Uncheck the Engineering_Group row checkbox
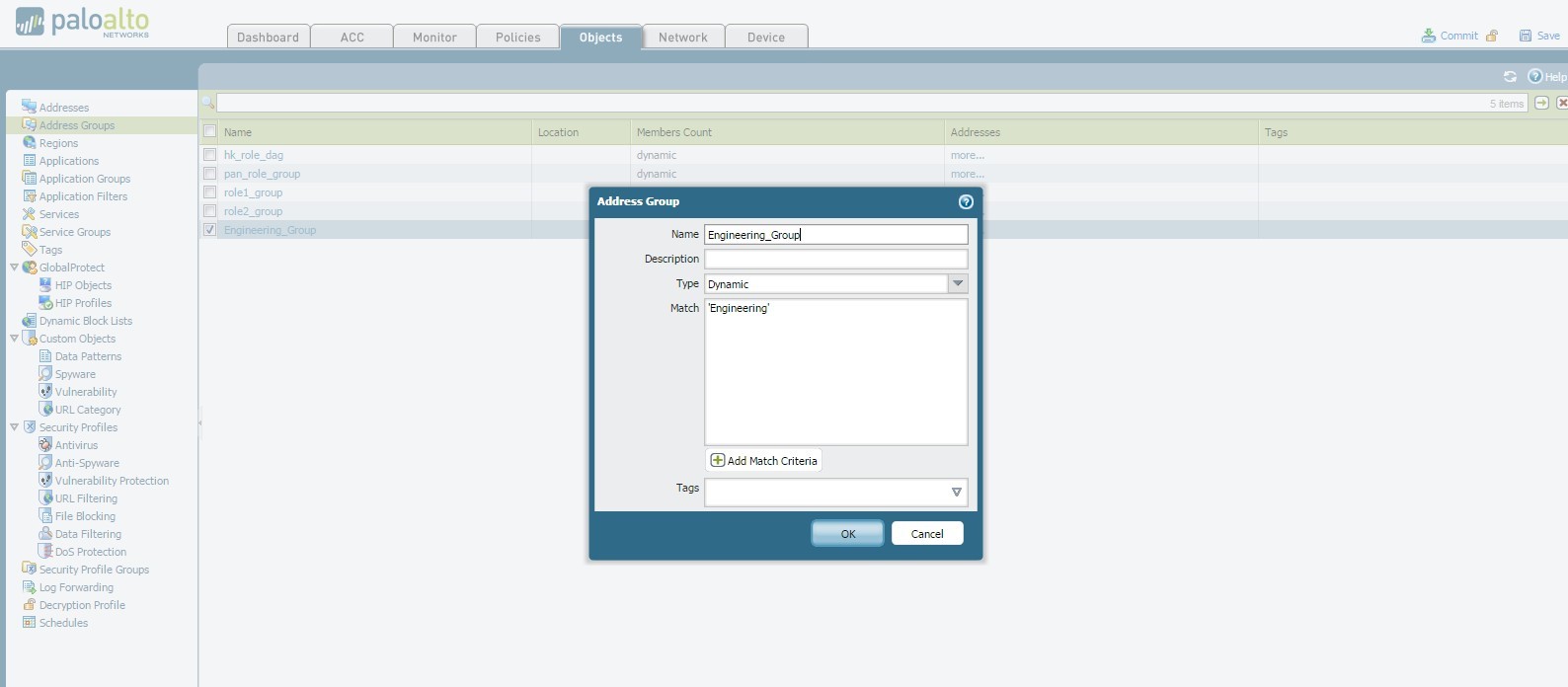 [209, 229]
